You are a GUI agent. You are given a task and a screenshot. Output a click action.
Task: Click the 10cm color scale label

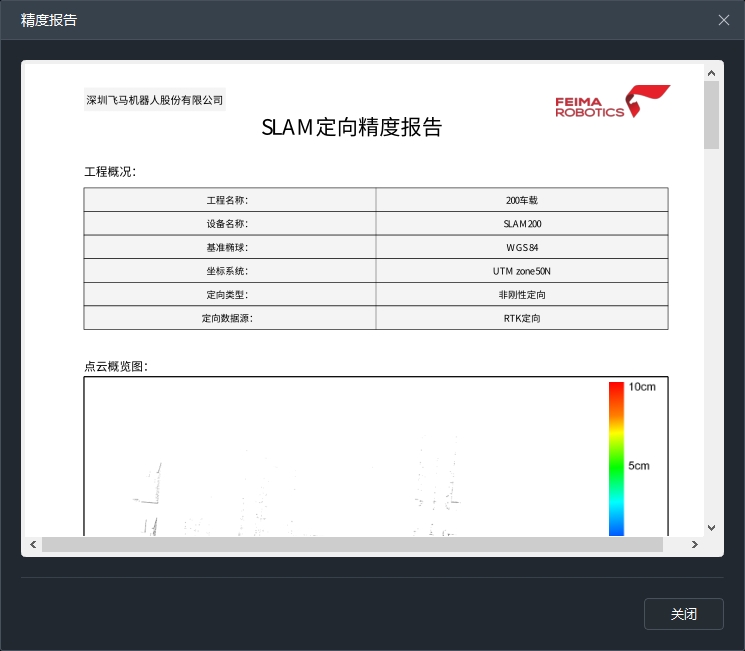click(641, 387)
